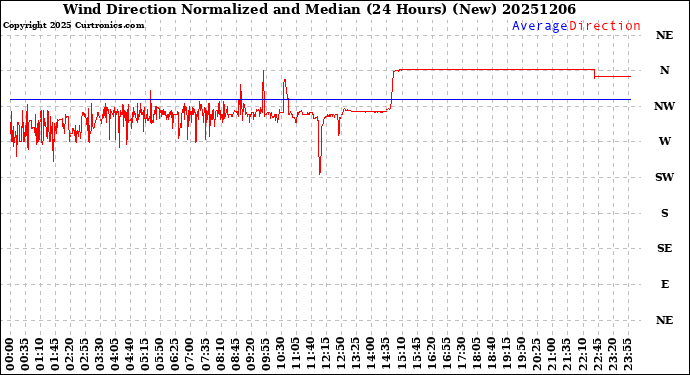
Task: Click the 17:30 time axis label
Action: point(461,355)
